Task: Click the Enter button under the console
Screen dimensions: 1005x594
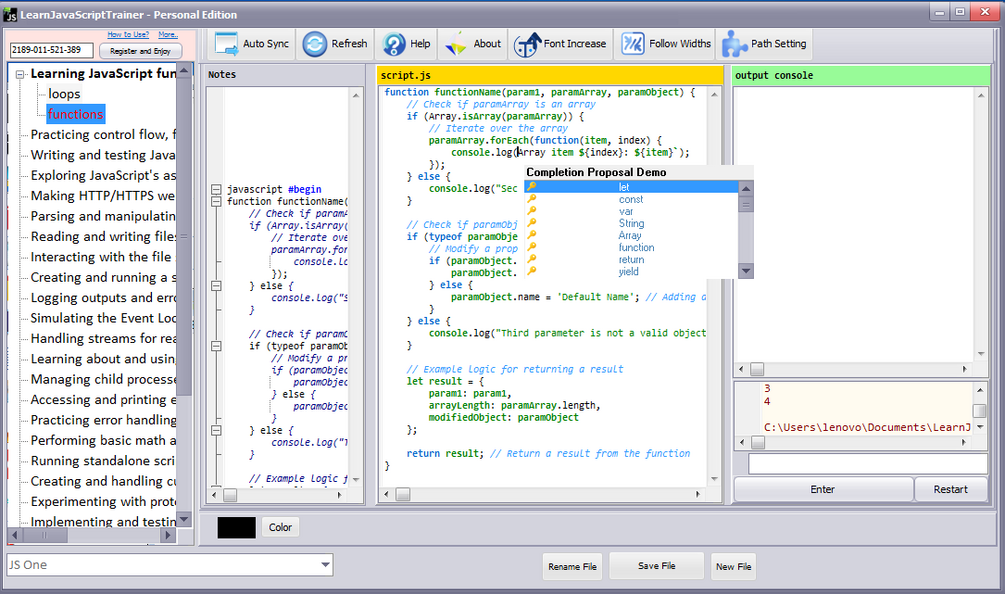Action: coord(822,490)
